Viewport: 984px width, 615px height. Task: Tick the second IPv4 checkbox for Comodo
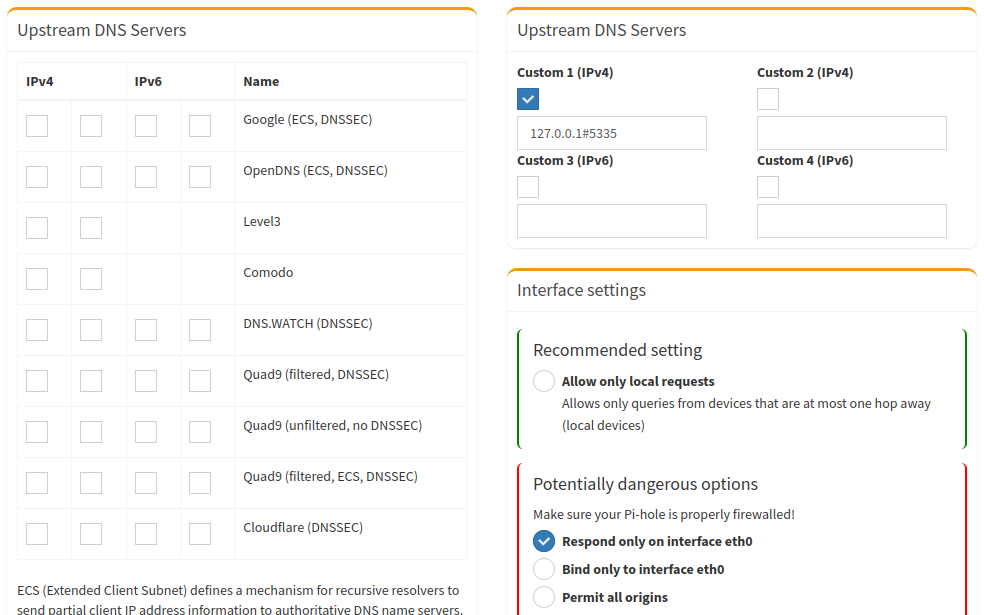[91, 279]
